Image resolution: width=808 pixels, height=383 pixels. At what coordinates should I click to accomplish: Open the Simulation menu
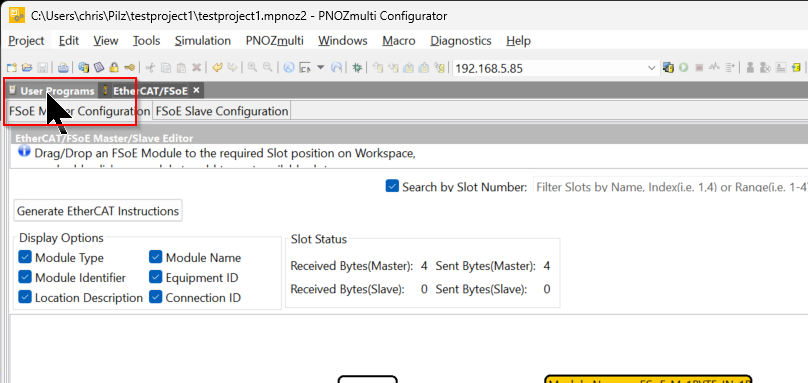[x=203, y=41]
